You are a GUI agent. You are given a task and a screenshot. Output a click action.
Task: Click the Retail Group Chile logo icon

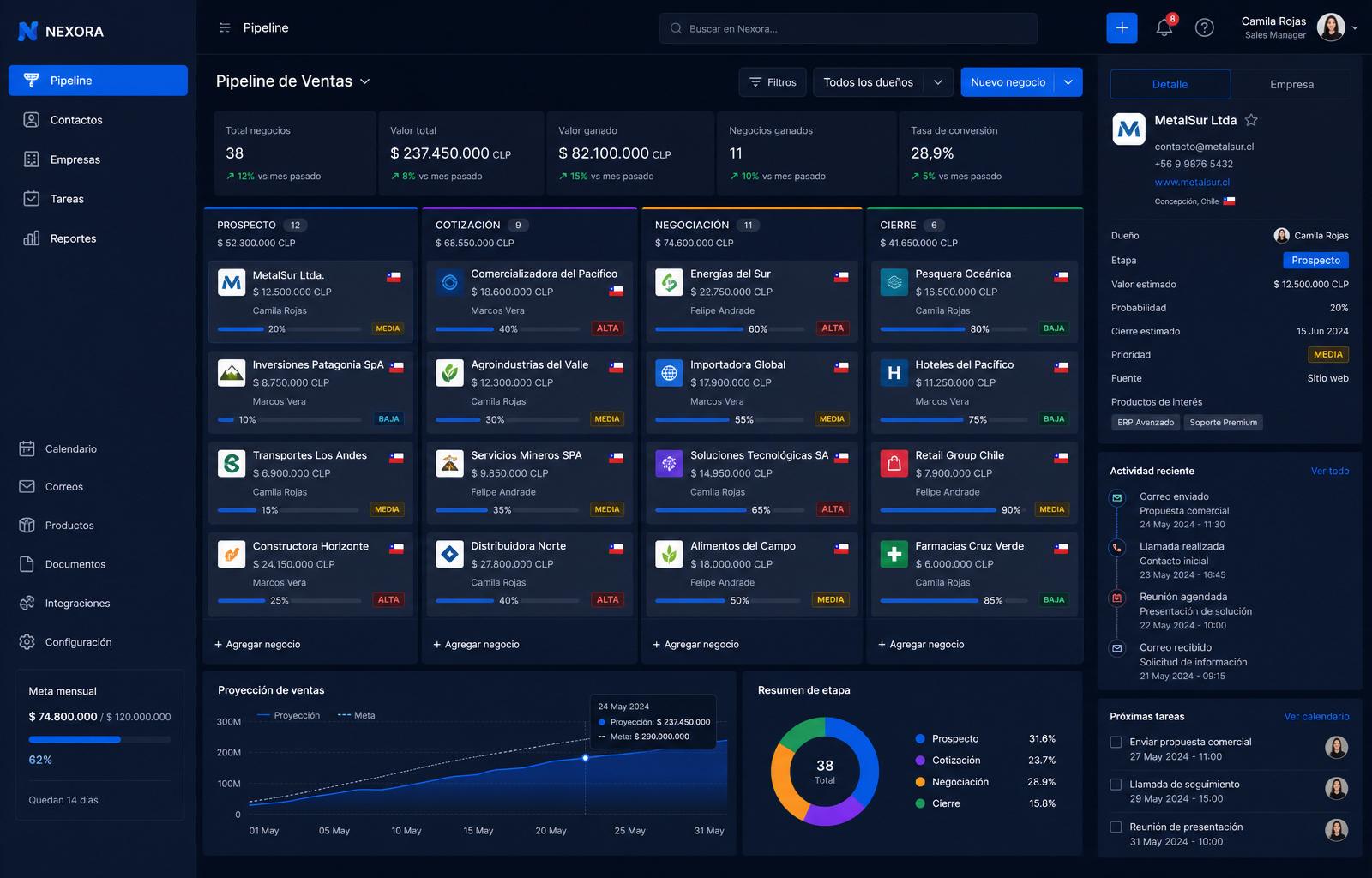point(894,463)
